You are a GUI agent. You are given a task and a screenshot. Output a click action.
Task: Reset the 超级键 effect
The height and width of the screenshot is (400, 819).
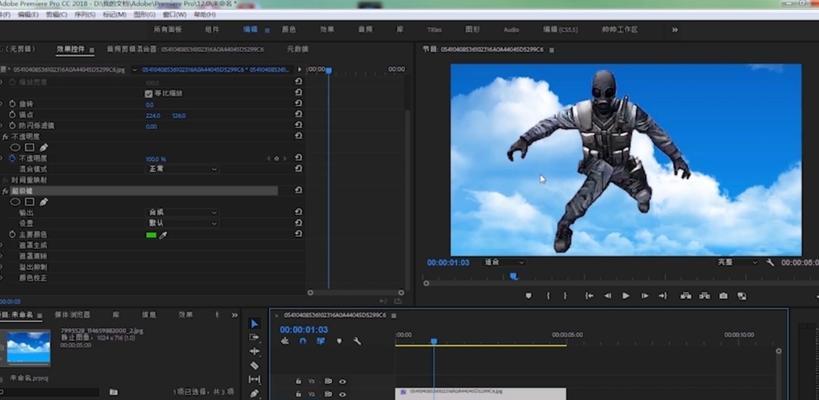tap(298, 191)
